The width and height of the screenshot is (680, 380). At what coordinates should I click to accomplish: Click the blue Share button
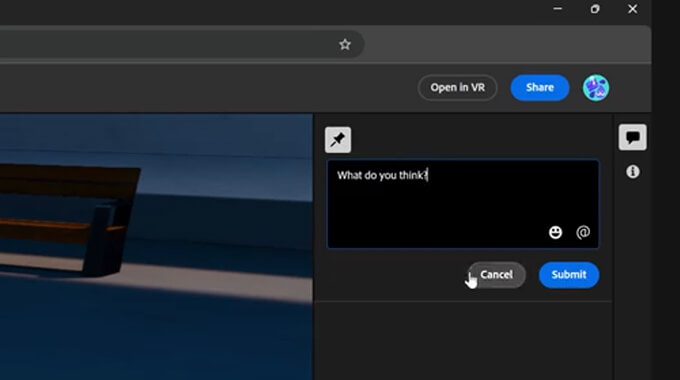click(539, 88)
